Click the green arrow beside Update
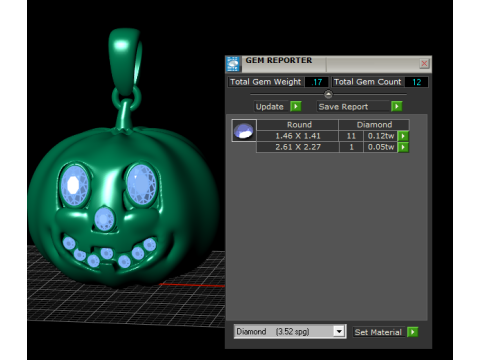This screenshot has width=480, height=360. point(296,106)
